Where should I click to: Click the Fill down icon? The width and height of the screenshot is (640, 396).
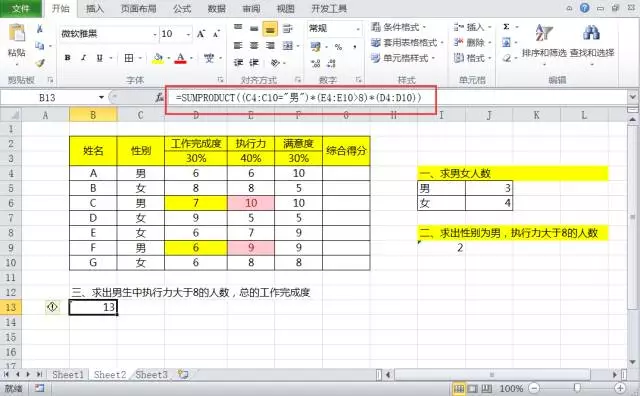tap(507, 42)
